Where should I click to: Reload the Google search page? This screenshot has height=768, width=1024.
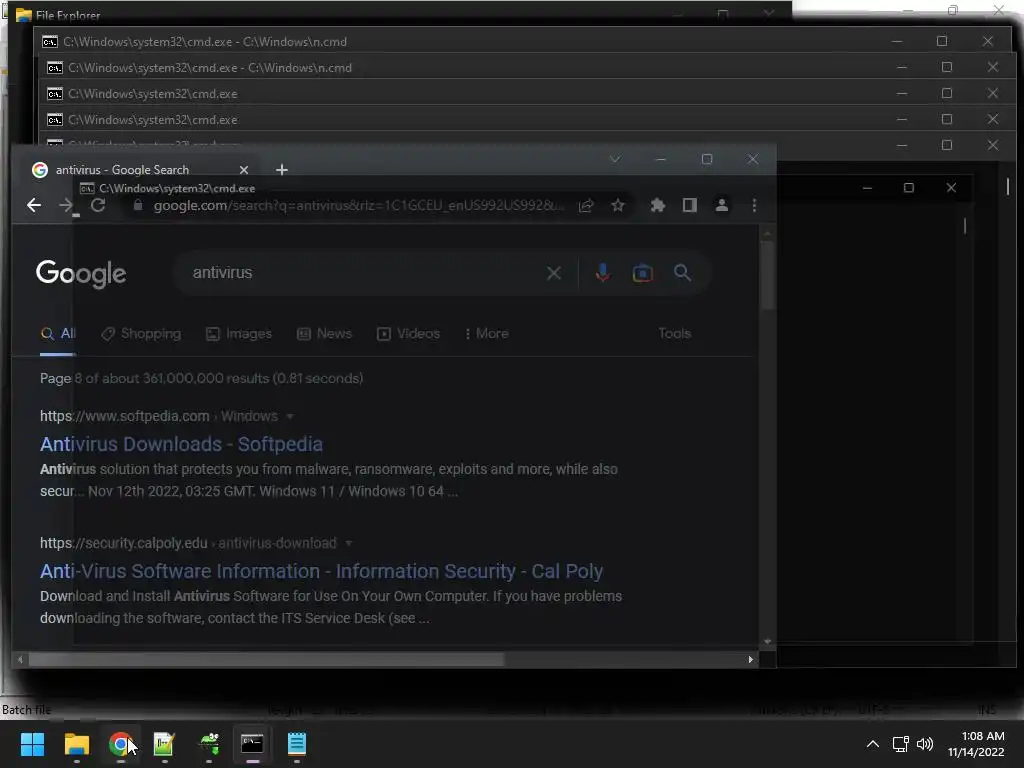click(x=98, y=206)
